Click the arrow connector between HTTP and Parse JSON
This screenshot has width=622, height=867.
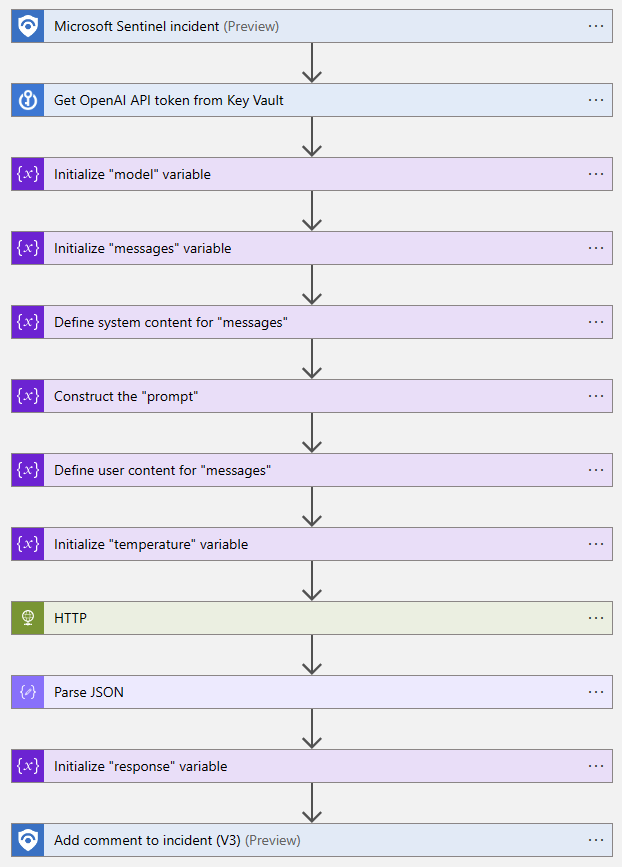[312, 655]
